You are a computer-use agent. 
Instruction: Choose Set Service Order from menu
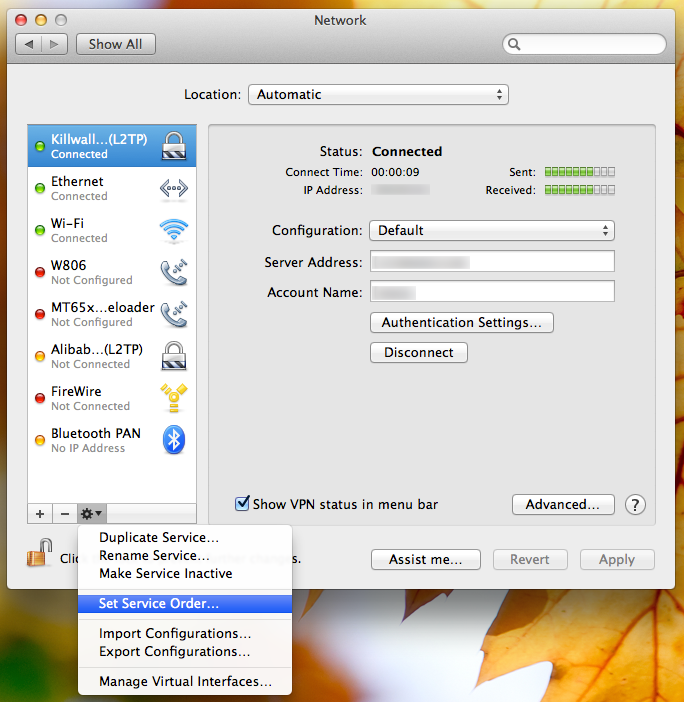[159, 604]
